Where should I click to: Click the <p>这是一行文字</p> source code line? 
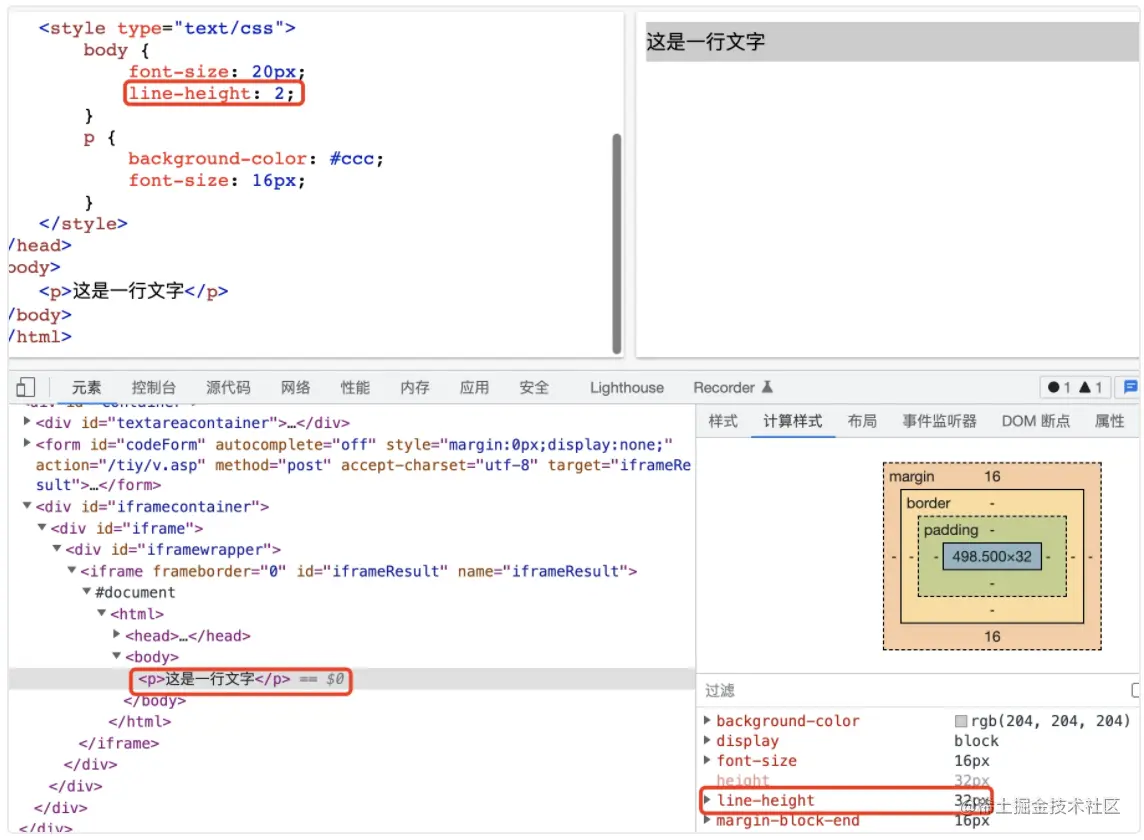134,291
